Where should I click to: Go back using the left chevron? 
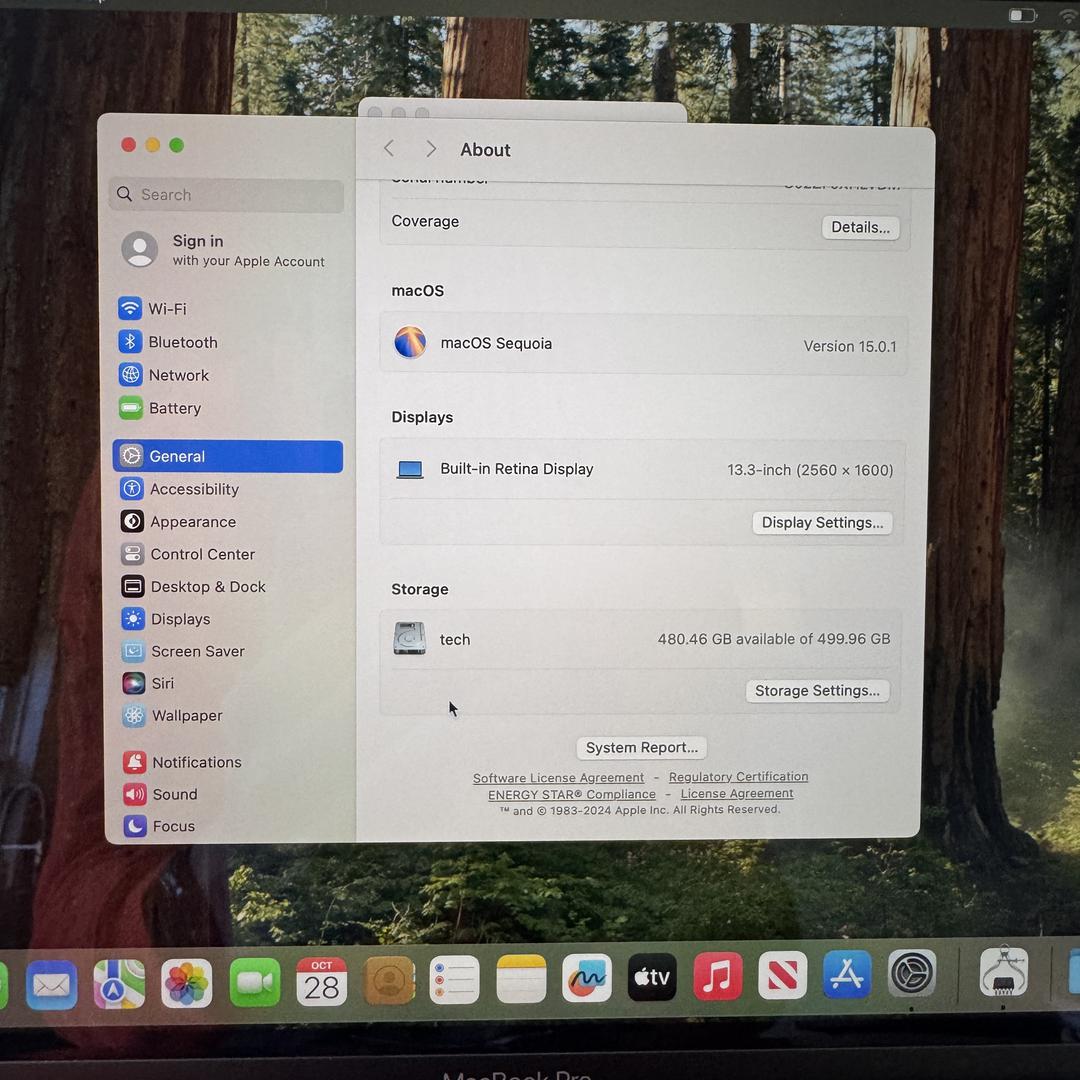[389, 148]
